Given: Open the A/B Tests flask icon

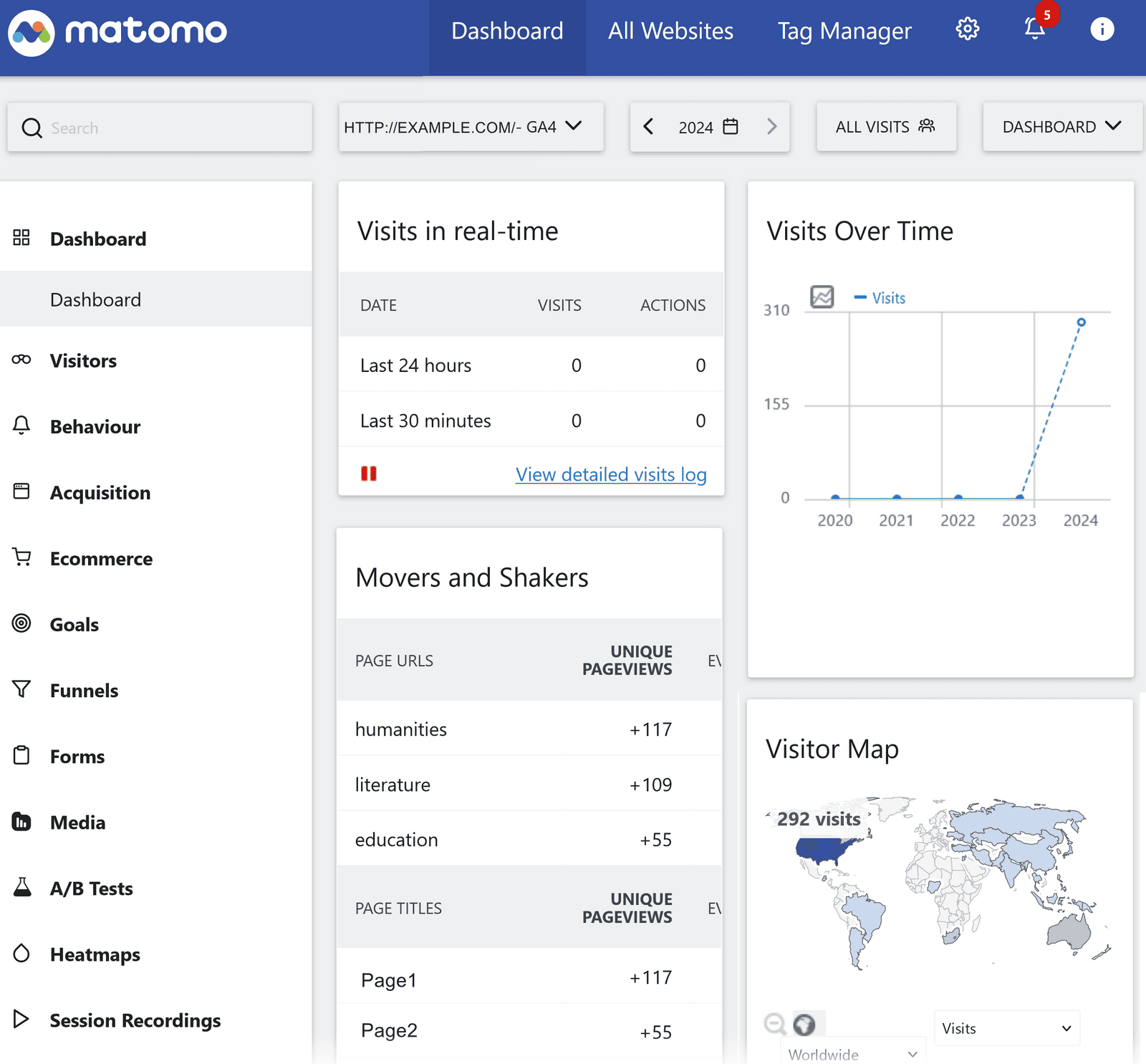Looking at the screenshot, I should point(21,887).
